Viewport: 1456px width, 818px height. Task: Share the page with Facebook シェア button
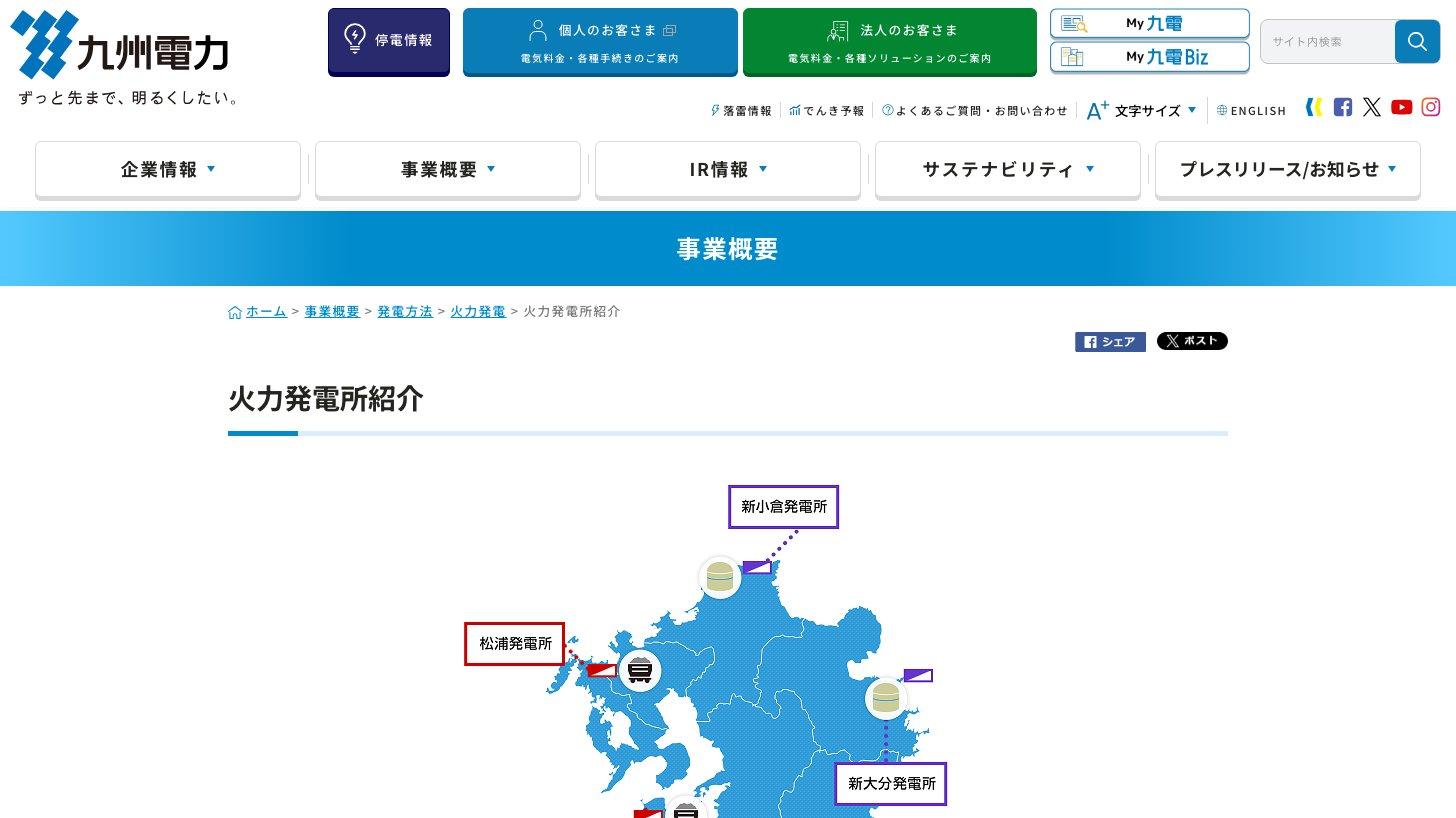click(x=1110, y=342)
